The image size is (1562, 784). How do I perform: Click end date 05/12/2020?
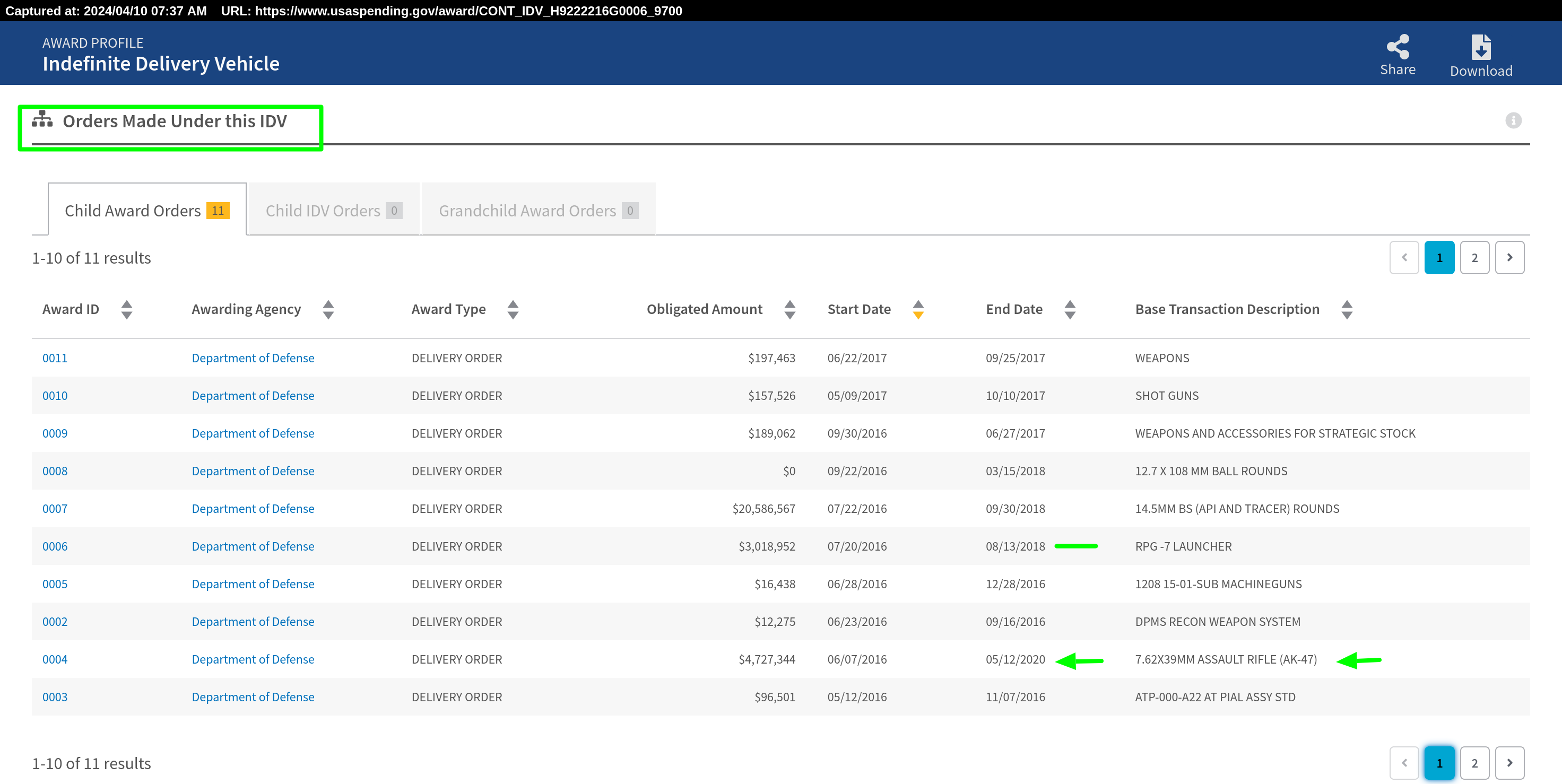click(x=1015, y=659)
